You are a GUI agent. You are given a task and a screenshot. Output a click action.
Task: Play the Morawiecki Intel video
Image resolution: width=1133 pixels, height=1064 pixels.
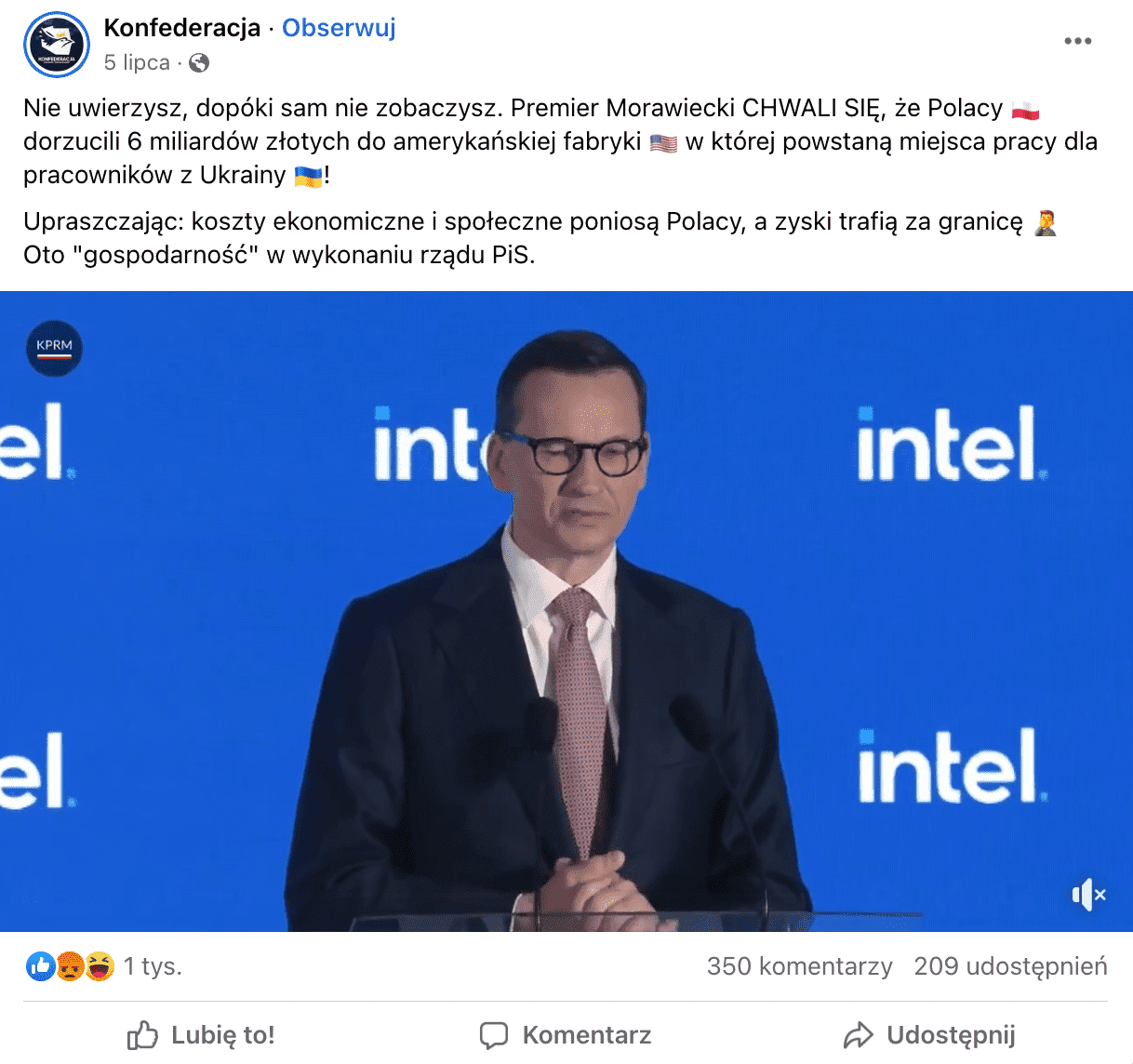coord(566,611)
